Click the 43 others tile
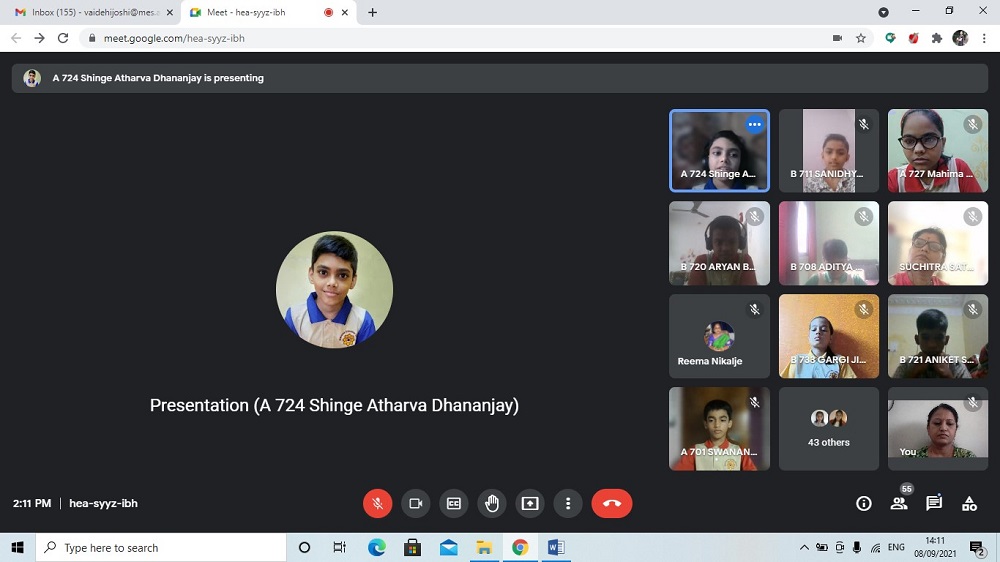Image resolution: width=1000 pixels, height=562 pixels. (x=829, y=428)
